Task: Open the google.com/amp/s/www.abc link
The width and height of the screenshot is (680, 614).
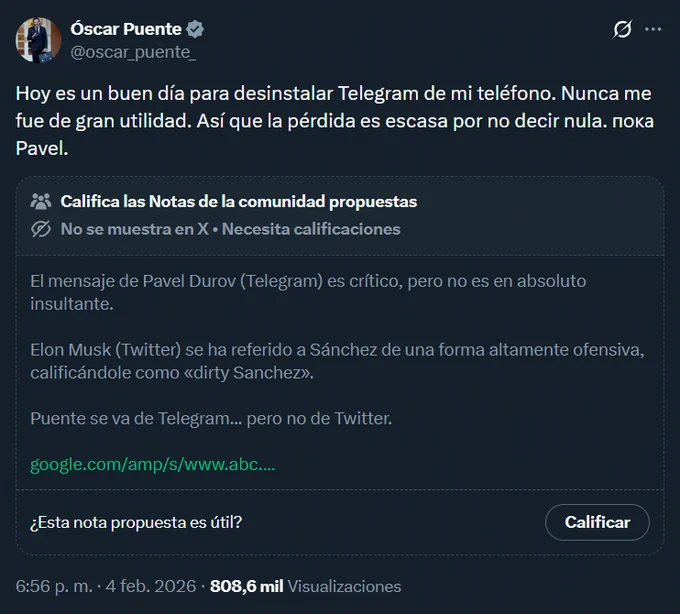Action: (x=153, y=464)
